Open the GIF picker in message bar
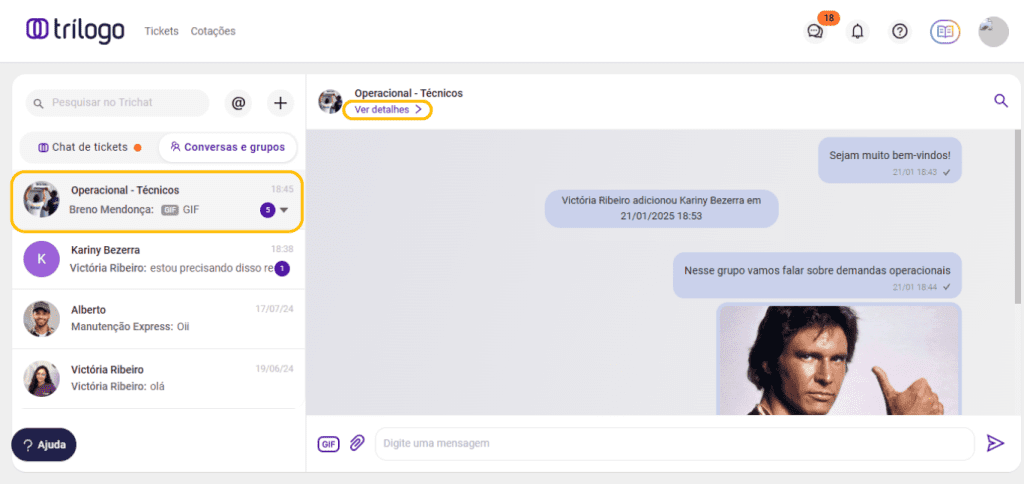 (328, 444)
